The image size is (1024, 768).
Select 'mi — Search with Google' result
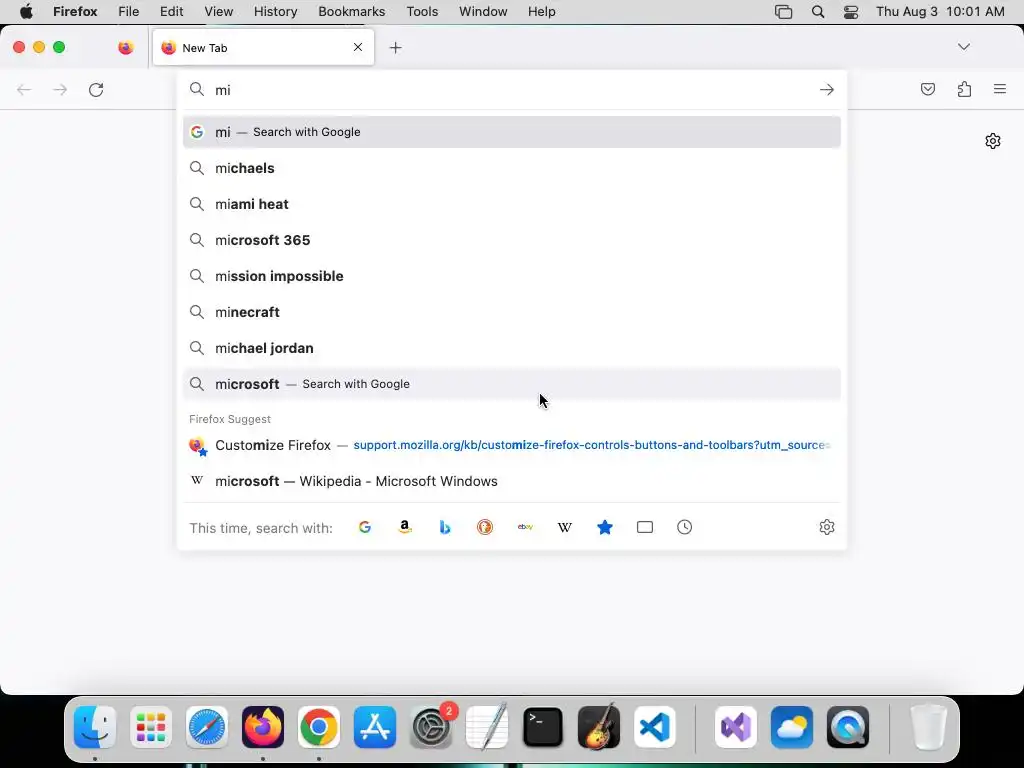pos(512,132)
